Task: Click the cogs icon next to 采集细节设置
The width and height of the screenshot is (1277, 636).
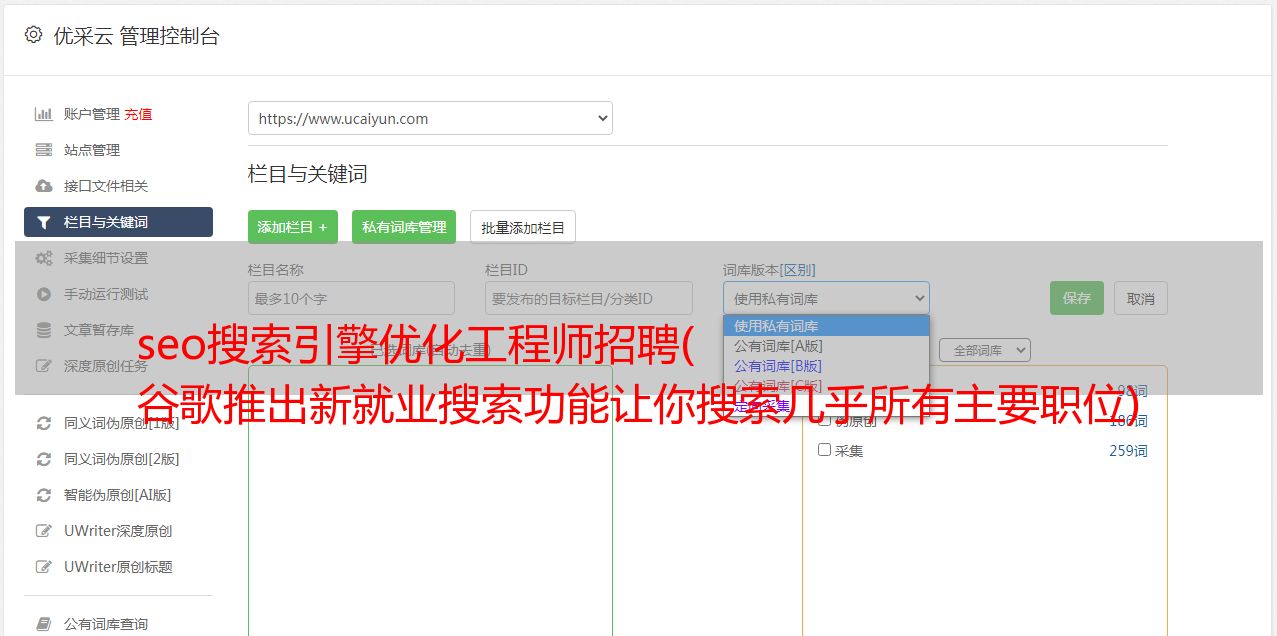Action: 44,258
